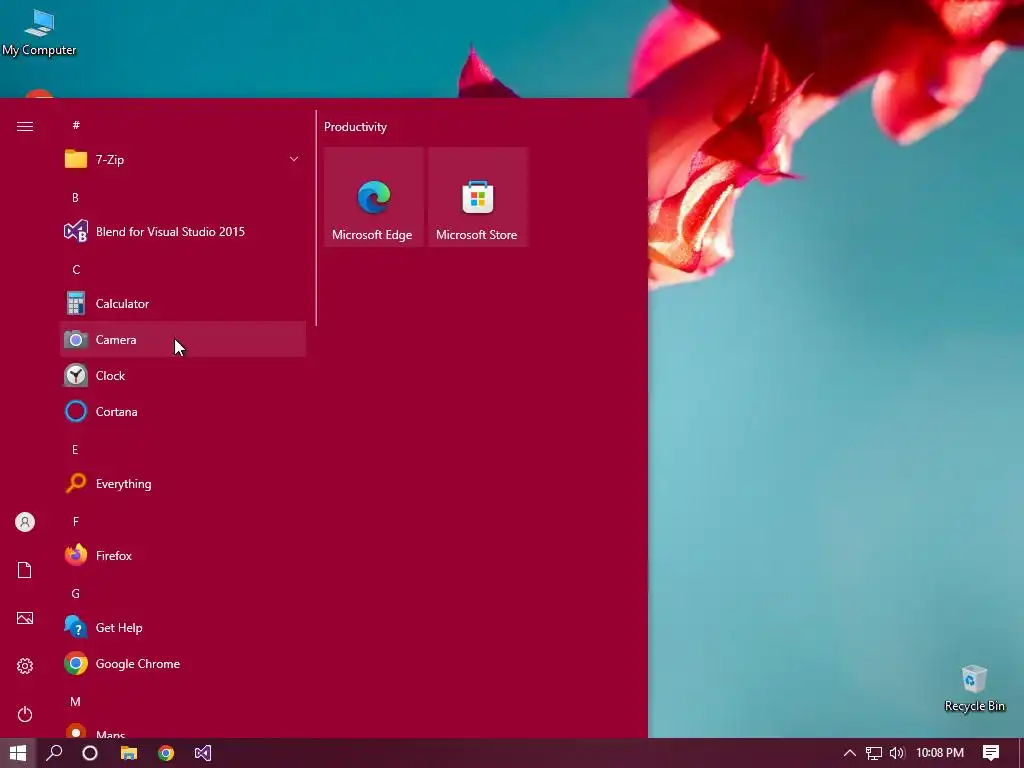1024x768 pixels.
Task: Click the app list scrollbar
Action: click(316, 218)
